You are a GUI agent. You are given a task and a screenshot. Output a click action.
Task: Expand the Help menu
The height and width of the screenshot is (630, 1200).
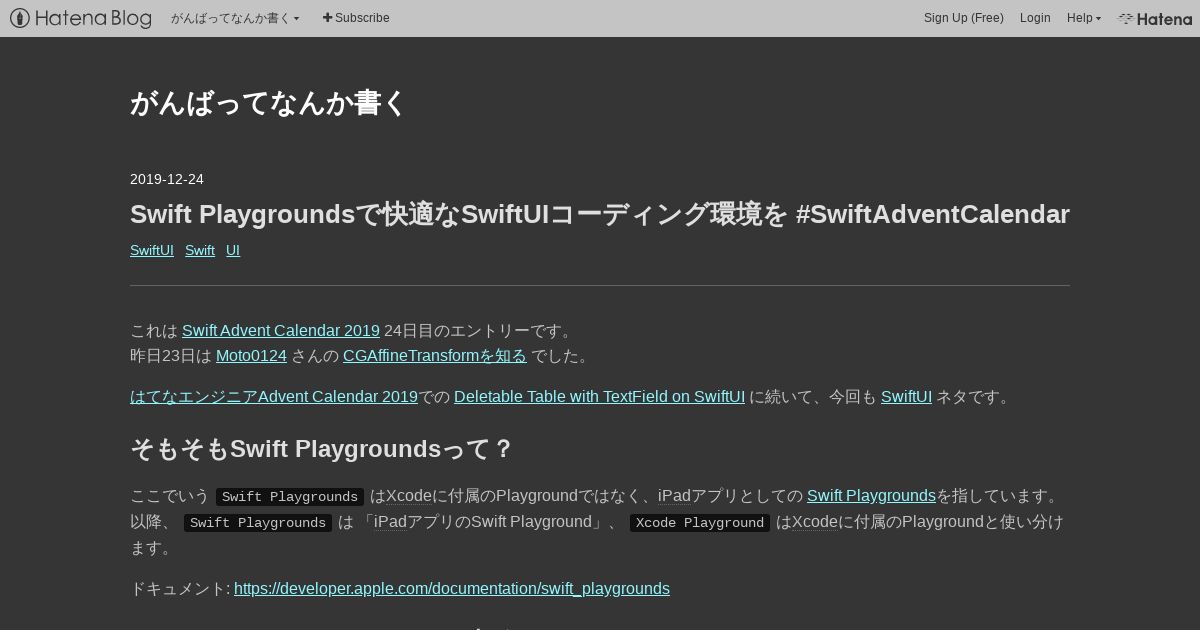point(1083,18)
